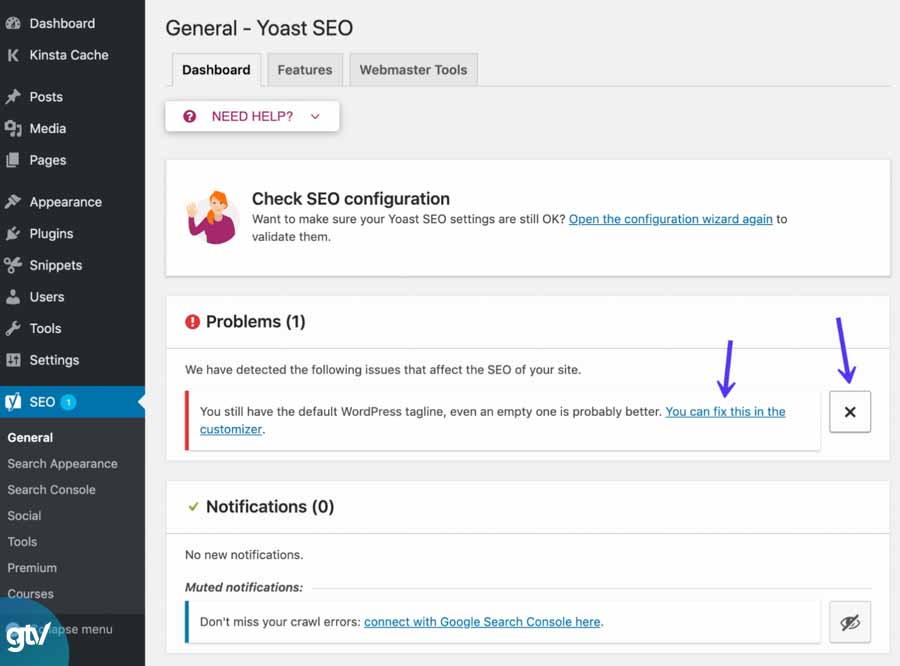Click the fix this in customizer link
900x666 pixels.
[x=723, y=410]
